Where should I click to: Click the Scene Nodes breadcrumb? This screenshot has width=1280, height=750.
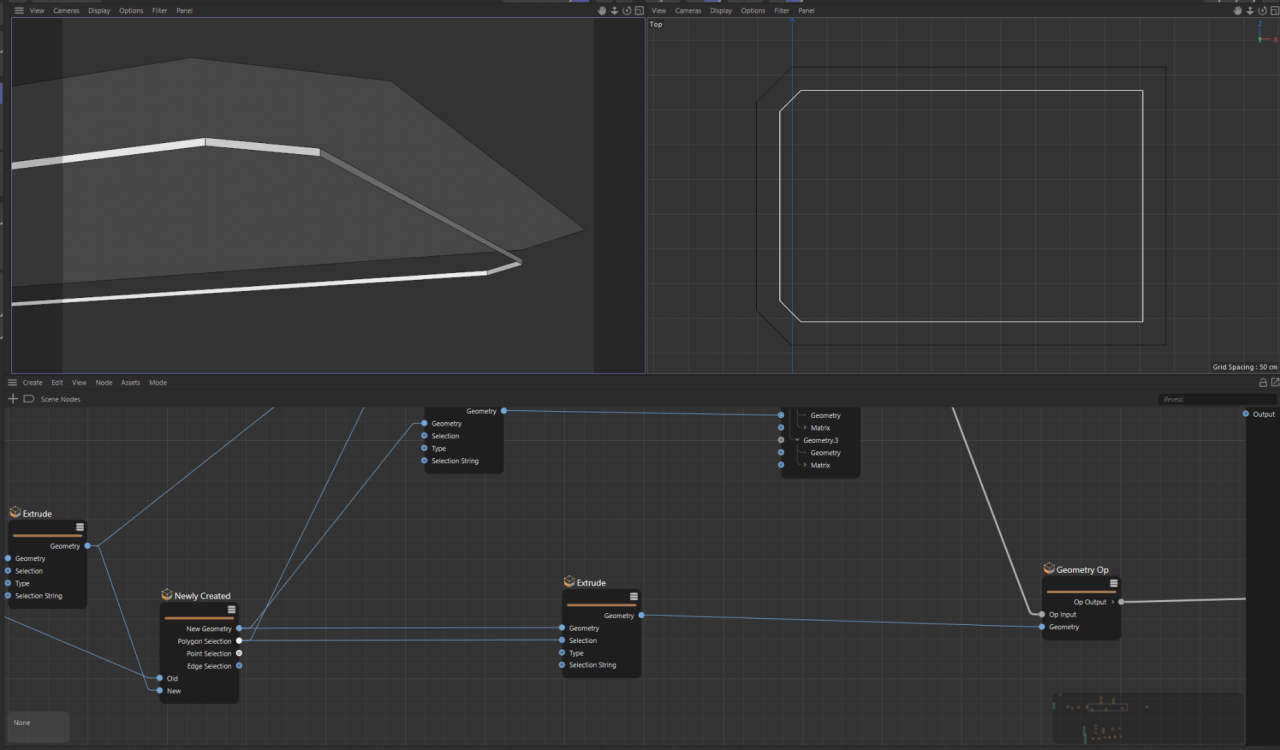point(61,399)
